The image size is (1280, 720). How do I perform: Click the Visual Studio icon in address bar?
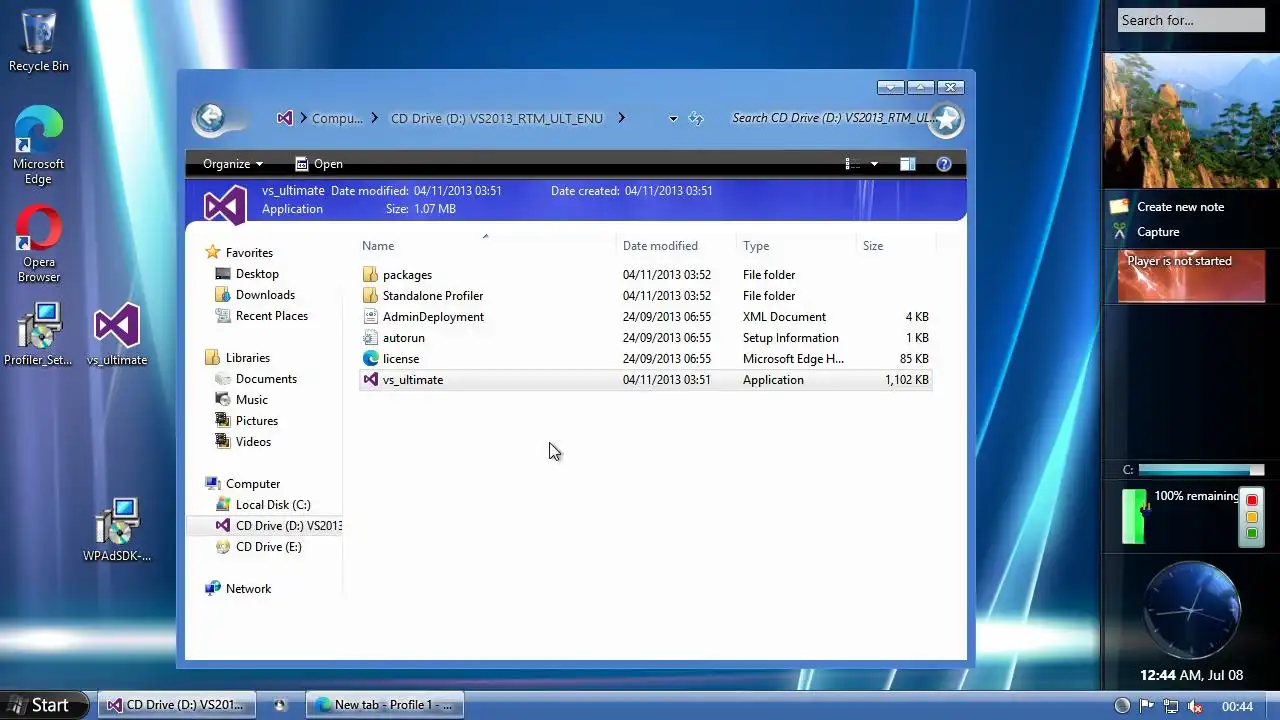285,118
